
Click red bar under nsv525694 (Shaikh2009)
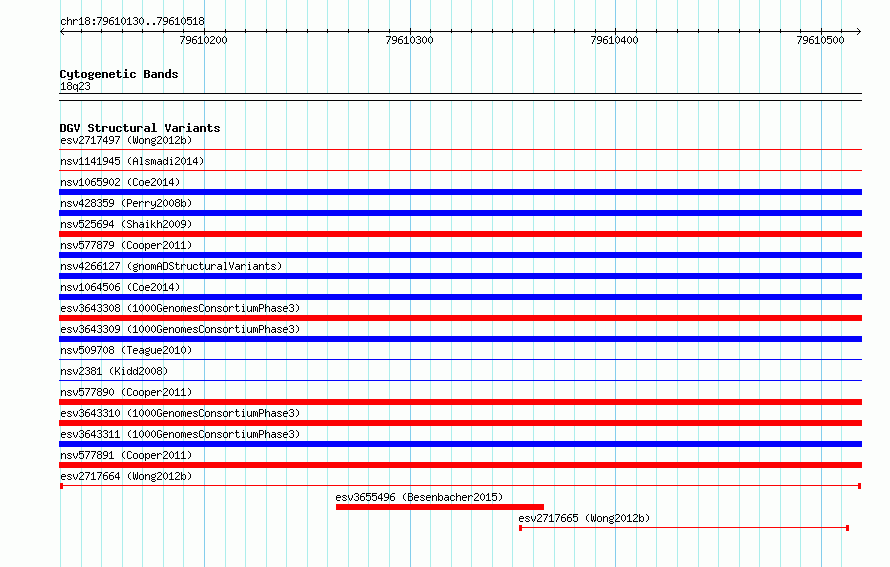coord(460,234)
